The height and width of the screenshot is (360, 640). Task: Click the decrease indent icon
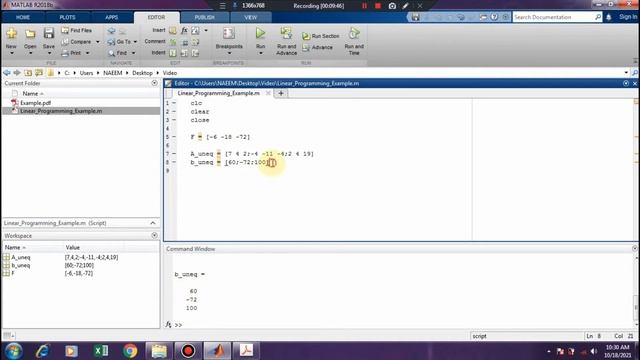point(196,53)
